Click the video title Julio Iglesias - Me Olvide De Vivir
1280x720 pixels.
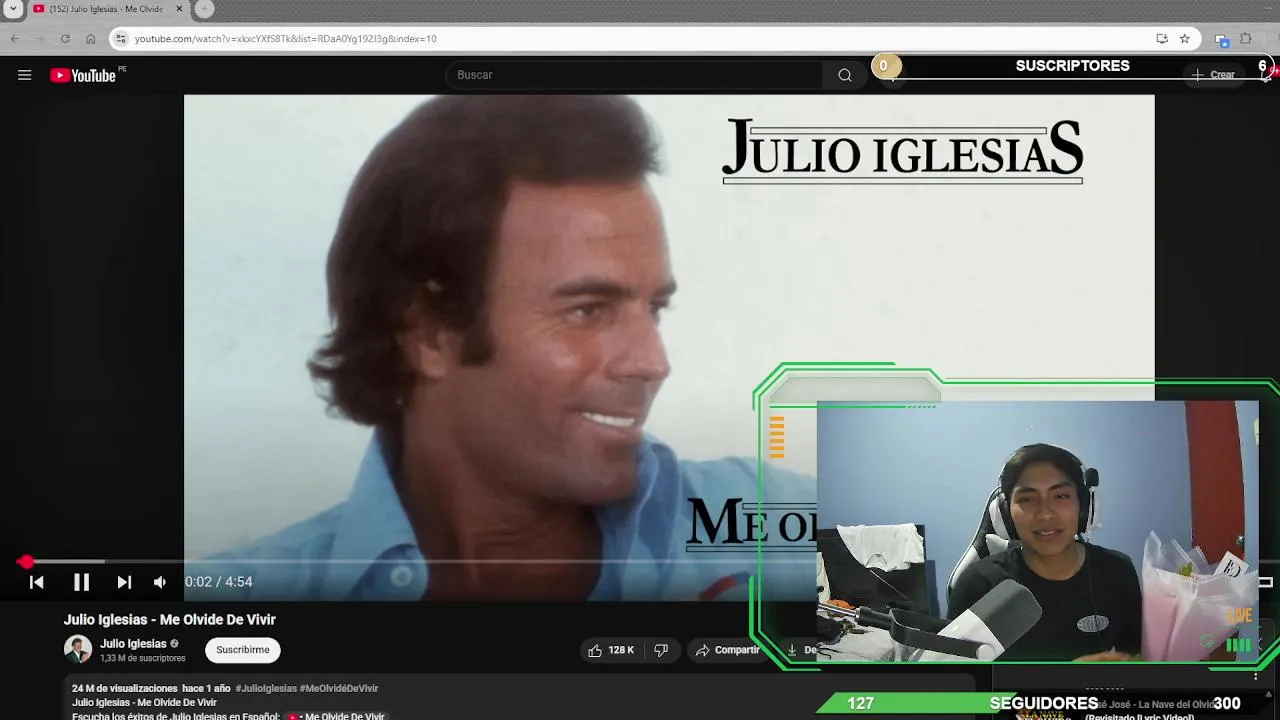[170, 620]
